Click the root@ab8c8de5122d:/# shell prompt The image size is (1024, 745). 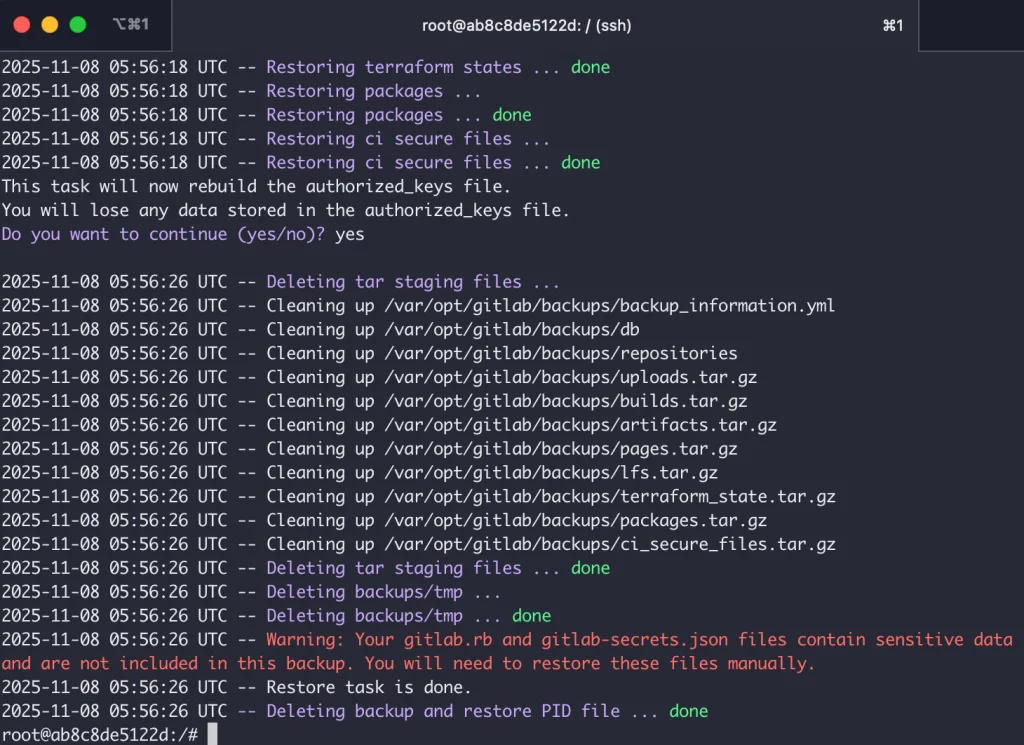(100, 733)
